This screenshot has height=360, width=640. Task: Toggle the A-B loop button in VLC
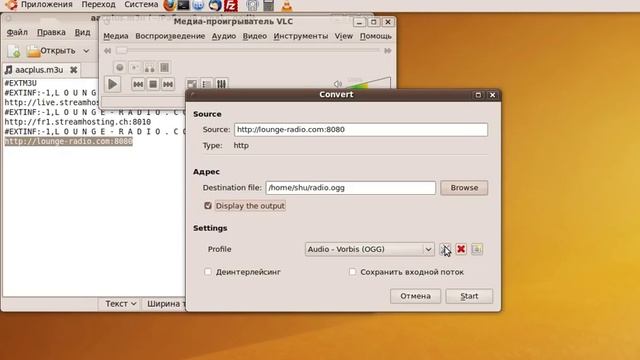[x=149, y=67]
